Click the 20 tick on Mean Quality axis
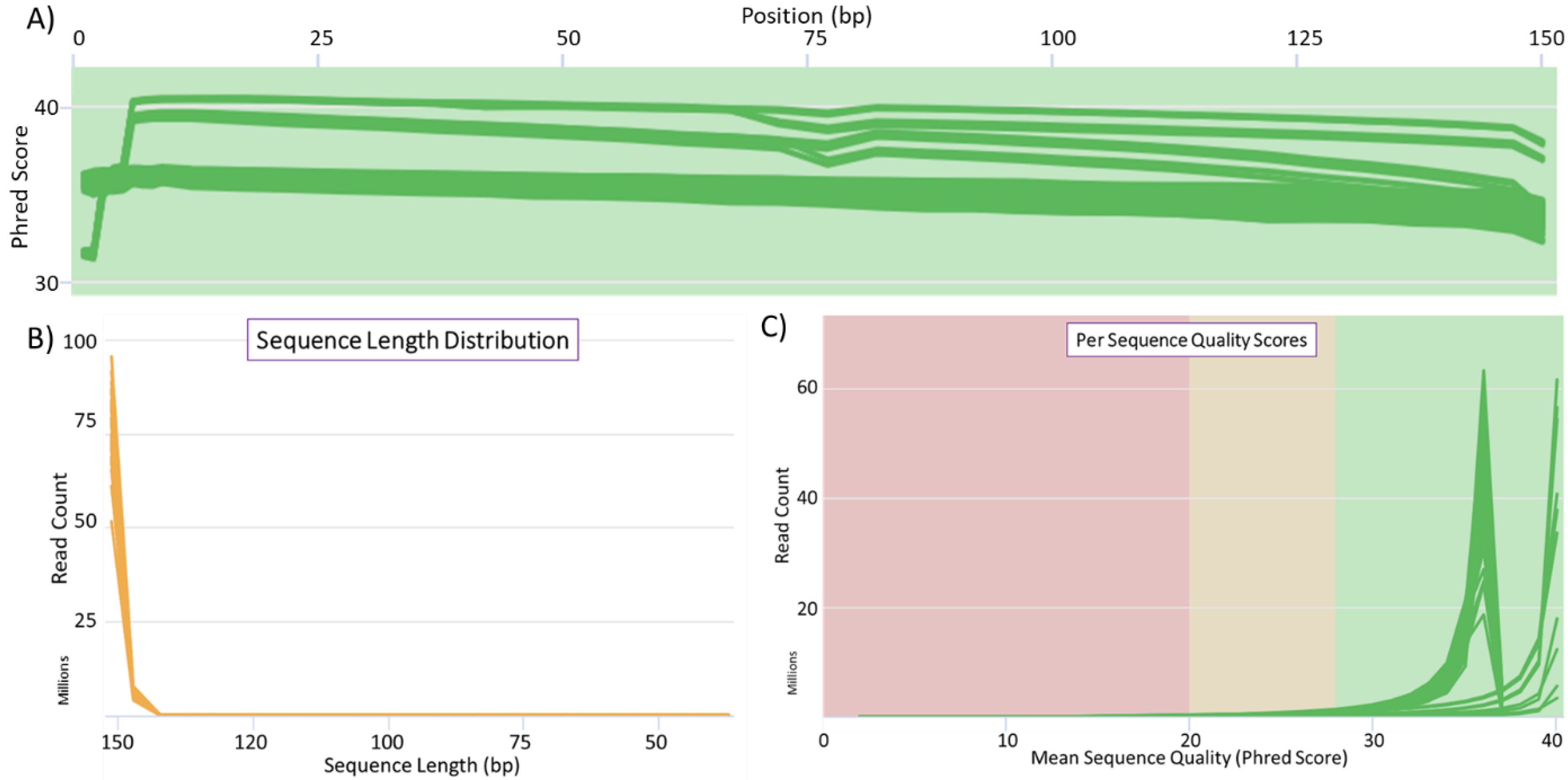 pyautogui.click(x=1190, y=740)
